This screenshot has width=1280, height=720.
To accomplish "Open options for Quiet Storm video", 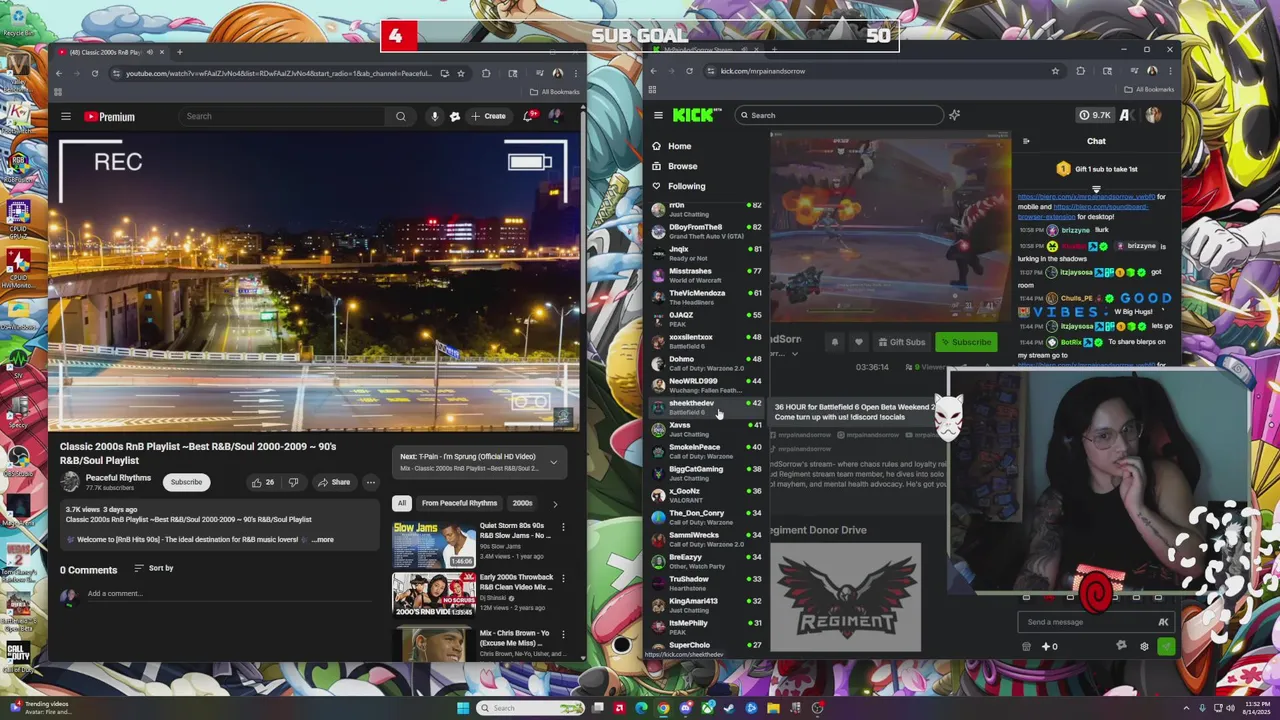I will tap(563, 527).
